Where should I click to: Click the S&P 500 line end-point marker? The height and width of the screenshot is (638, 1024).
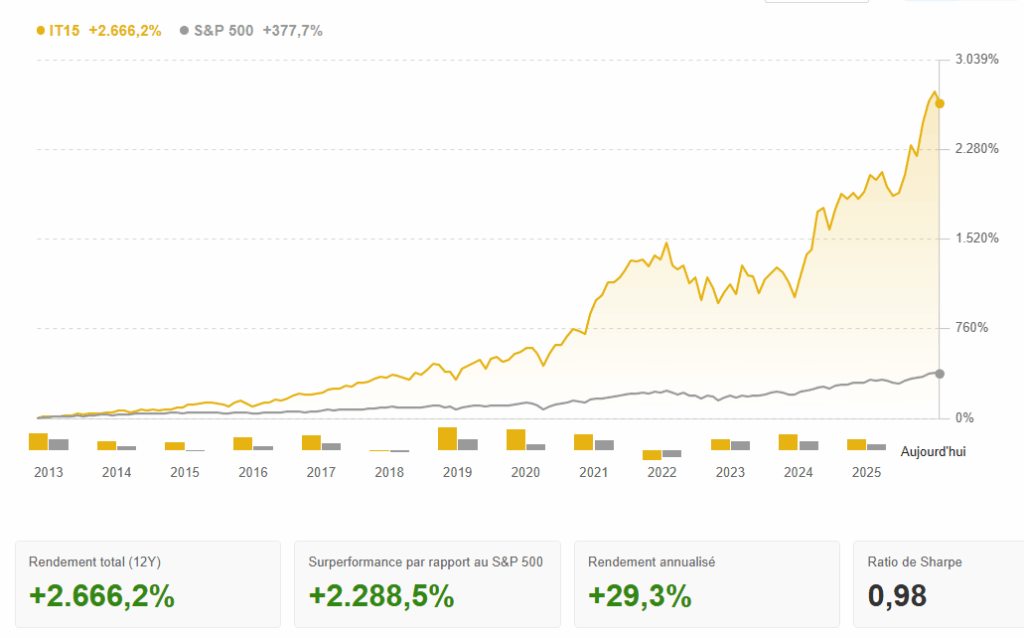tap(939, 373)
